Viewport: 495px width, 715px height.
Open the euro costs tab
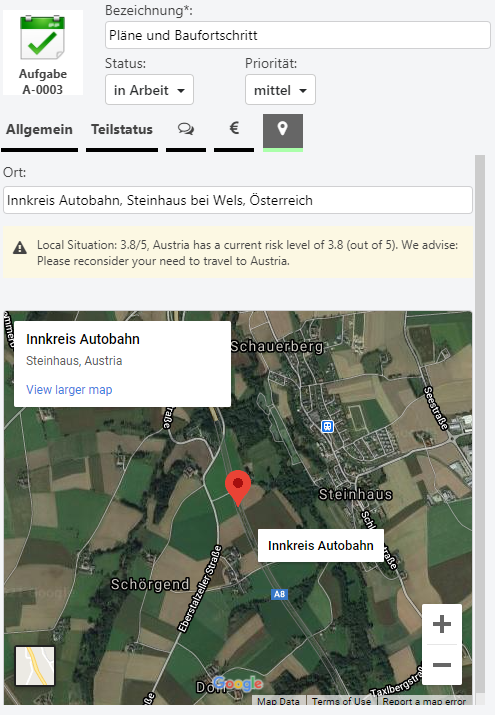(234, 129)
